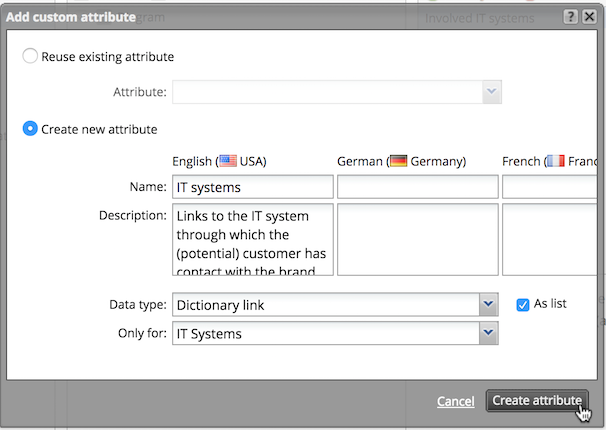Click 'Involved IT systems' in background window
Screen dimensions: 606x430
pyautogui.click(x=480, y=18)
